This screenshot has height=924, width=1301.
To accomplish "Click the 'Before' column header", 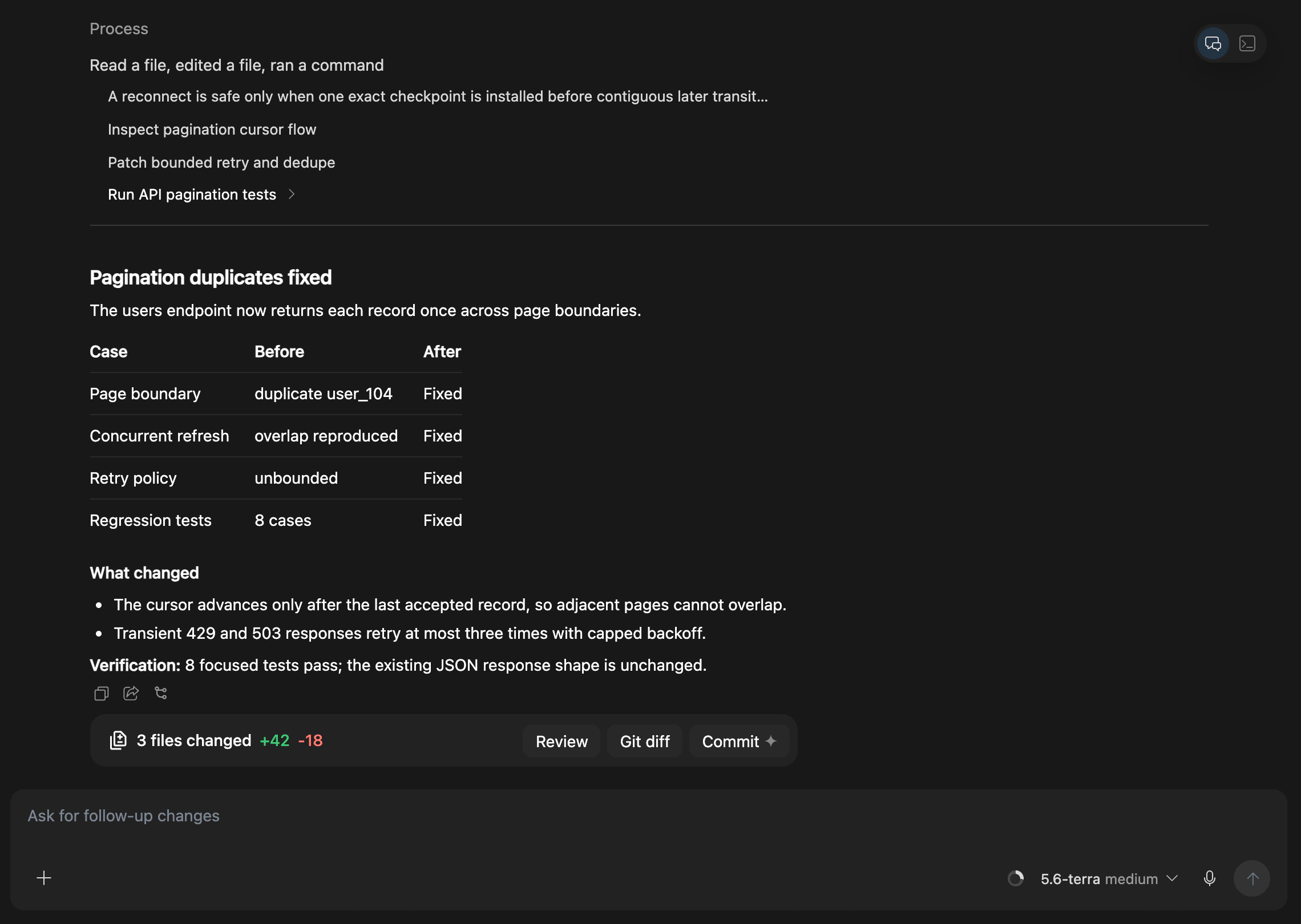I will [x=279, y=351].
